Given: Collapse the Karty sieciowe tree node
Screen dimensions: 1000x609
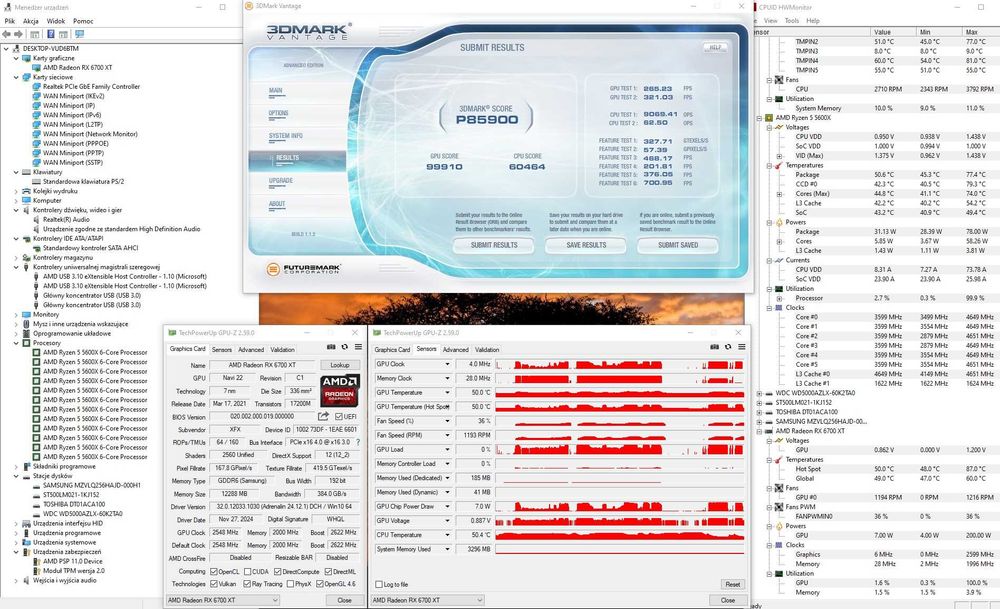Looking at the screenshot, I should [x=16, y=77].
